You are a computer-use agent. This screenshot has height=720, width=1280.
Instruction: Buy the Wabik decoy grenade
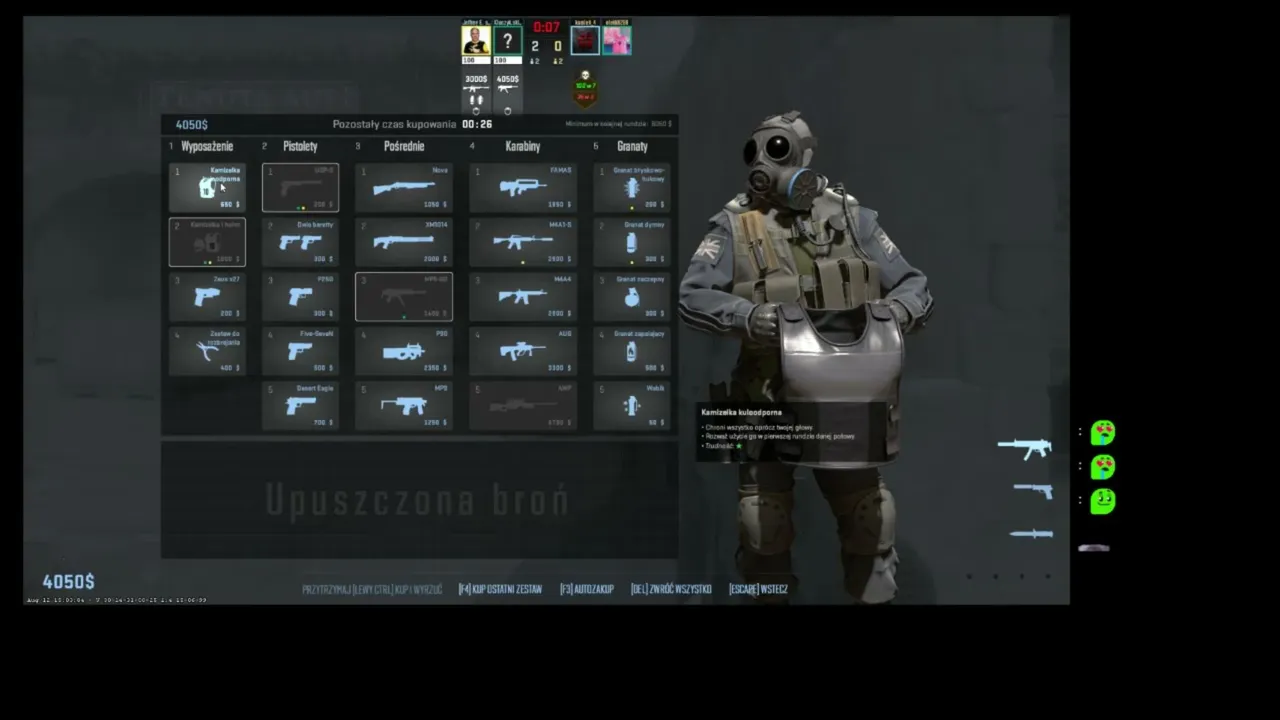[x=632, y=406]
